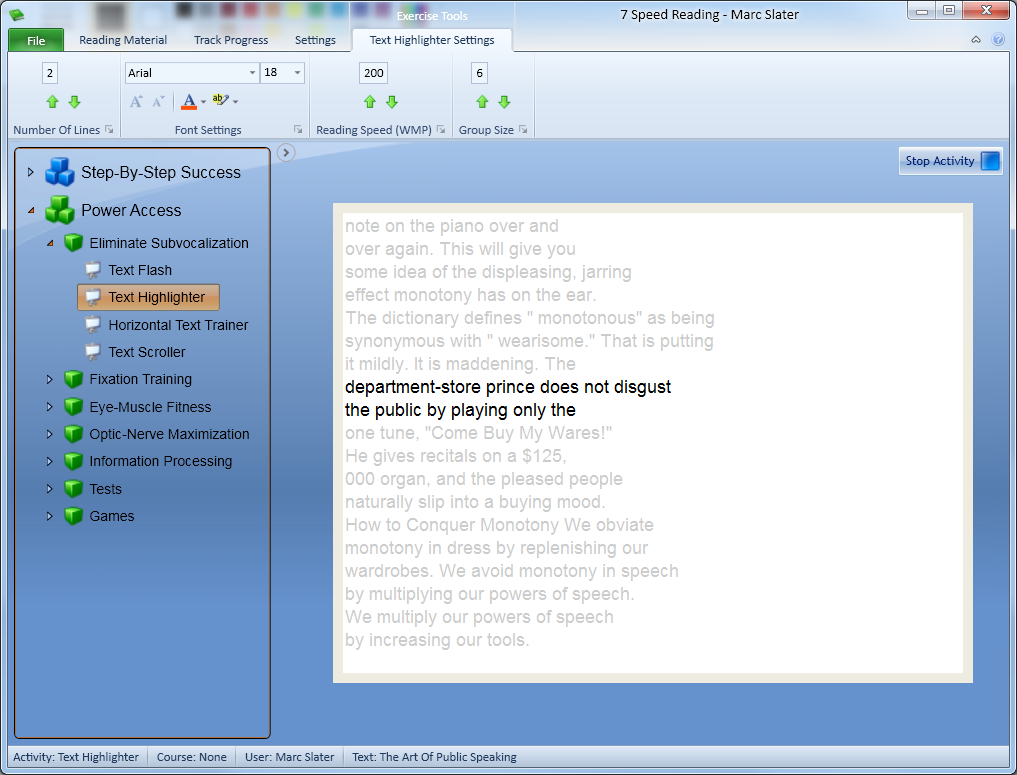1017x775 pixels.
Task: Open the Track Progress tab
Action: point(231,40)
